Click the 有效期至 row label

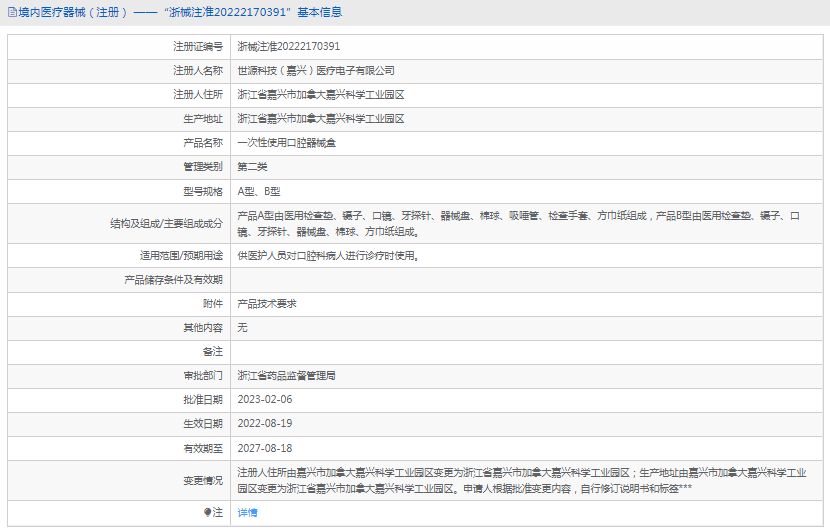pos(203,448)
